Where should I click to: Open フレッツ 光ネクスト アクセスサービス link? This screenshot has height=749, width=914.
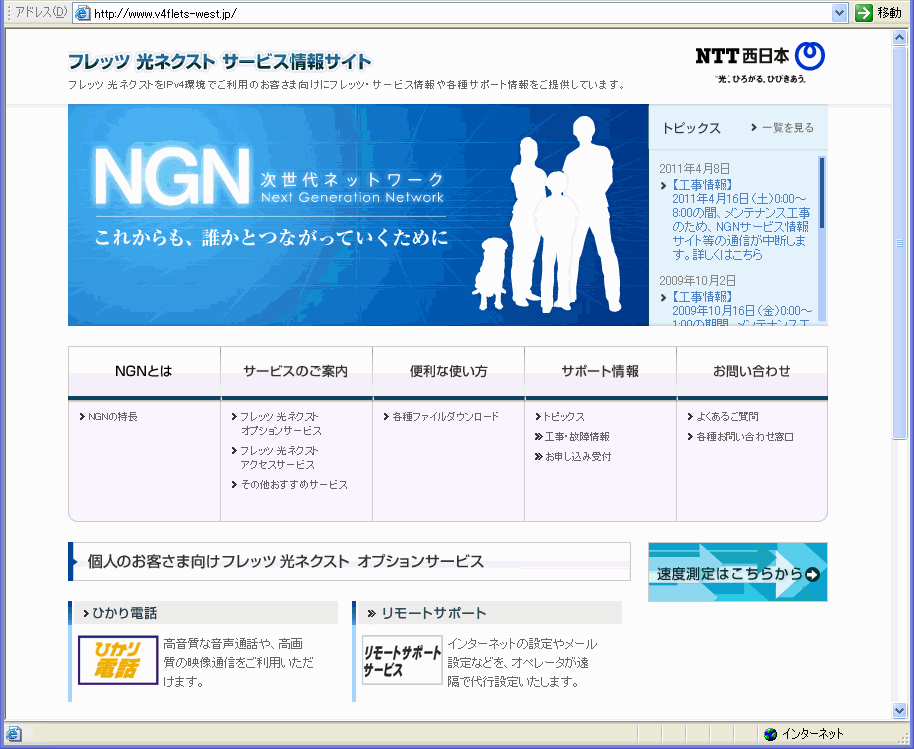[x=279, y=458]
